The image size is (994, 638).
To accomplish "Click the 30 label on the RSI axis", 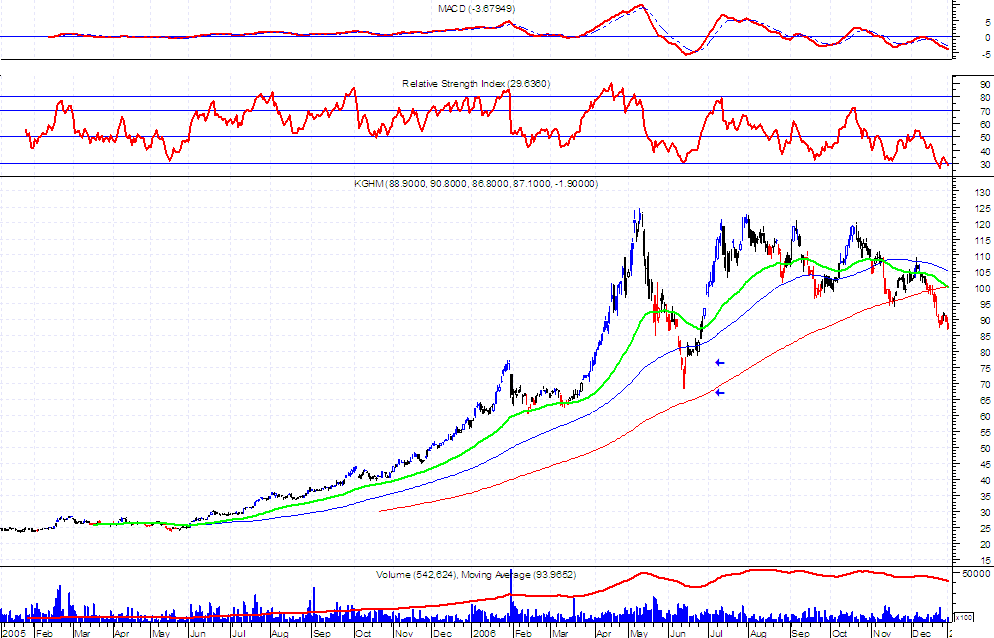I will 985,165.
